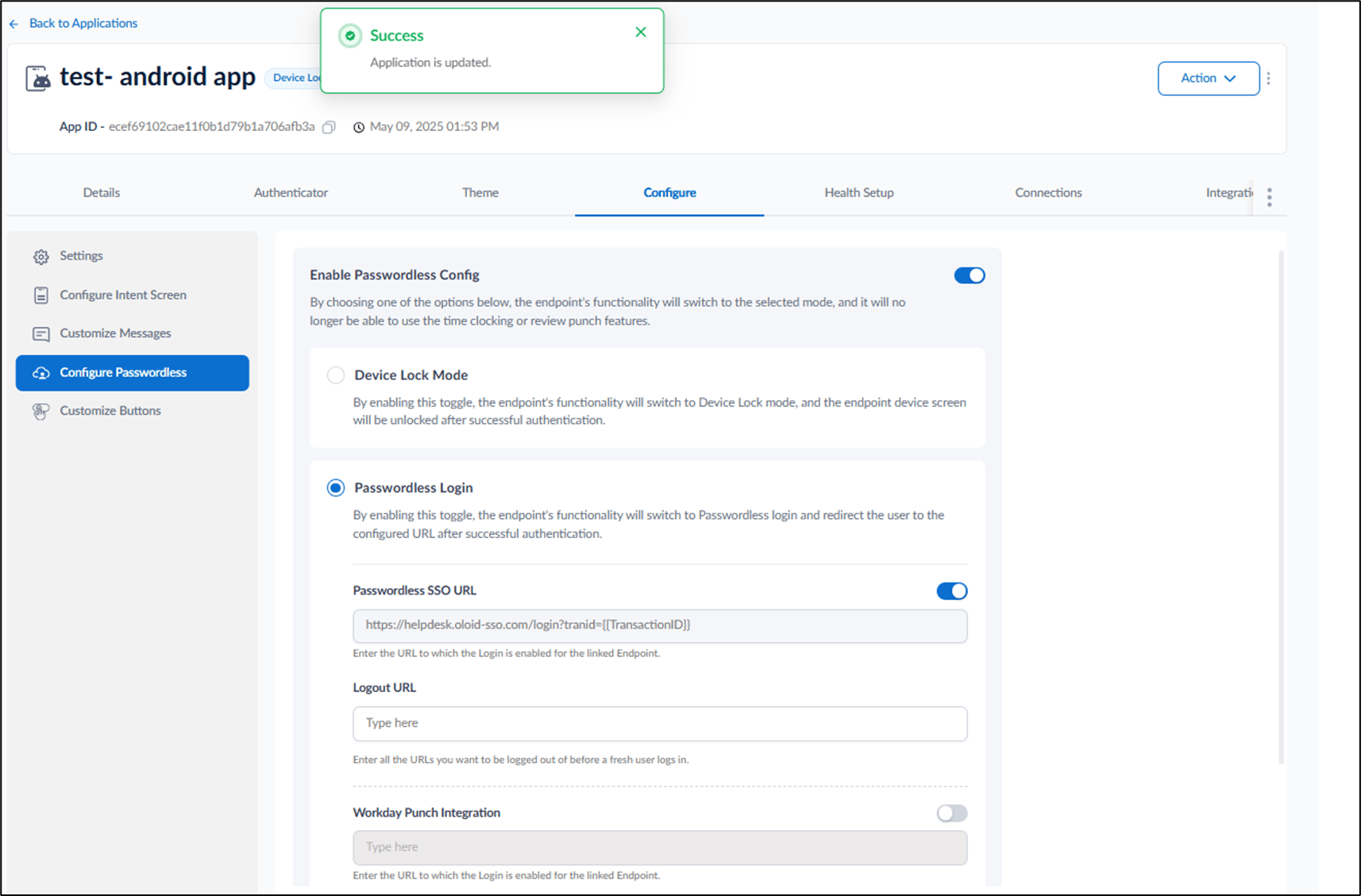The height and width of the screenshot is (896, 1361).
Task: Switch to the Details tab
Action: [102, 193]
